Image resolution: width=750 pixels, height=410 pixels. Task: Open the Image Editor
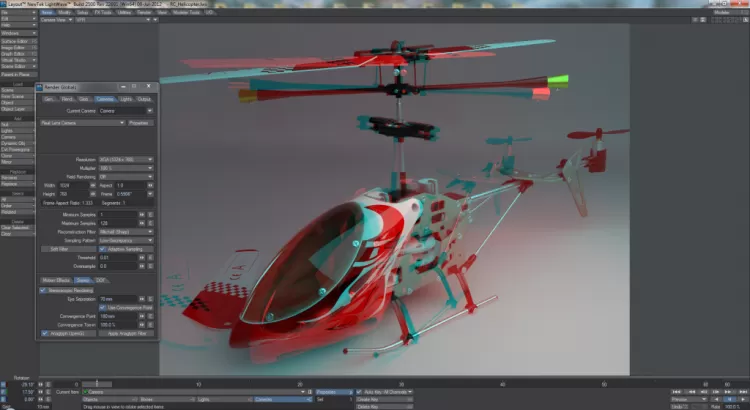click(19, 48)
